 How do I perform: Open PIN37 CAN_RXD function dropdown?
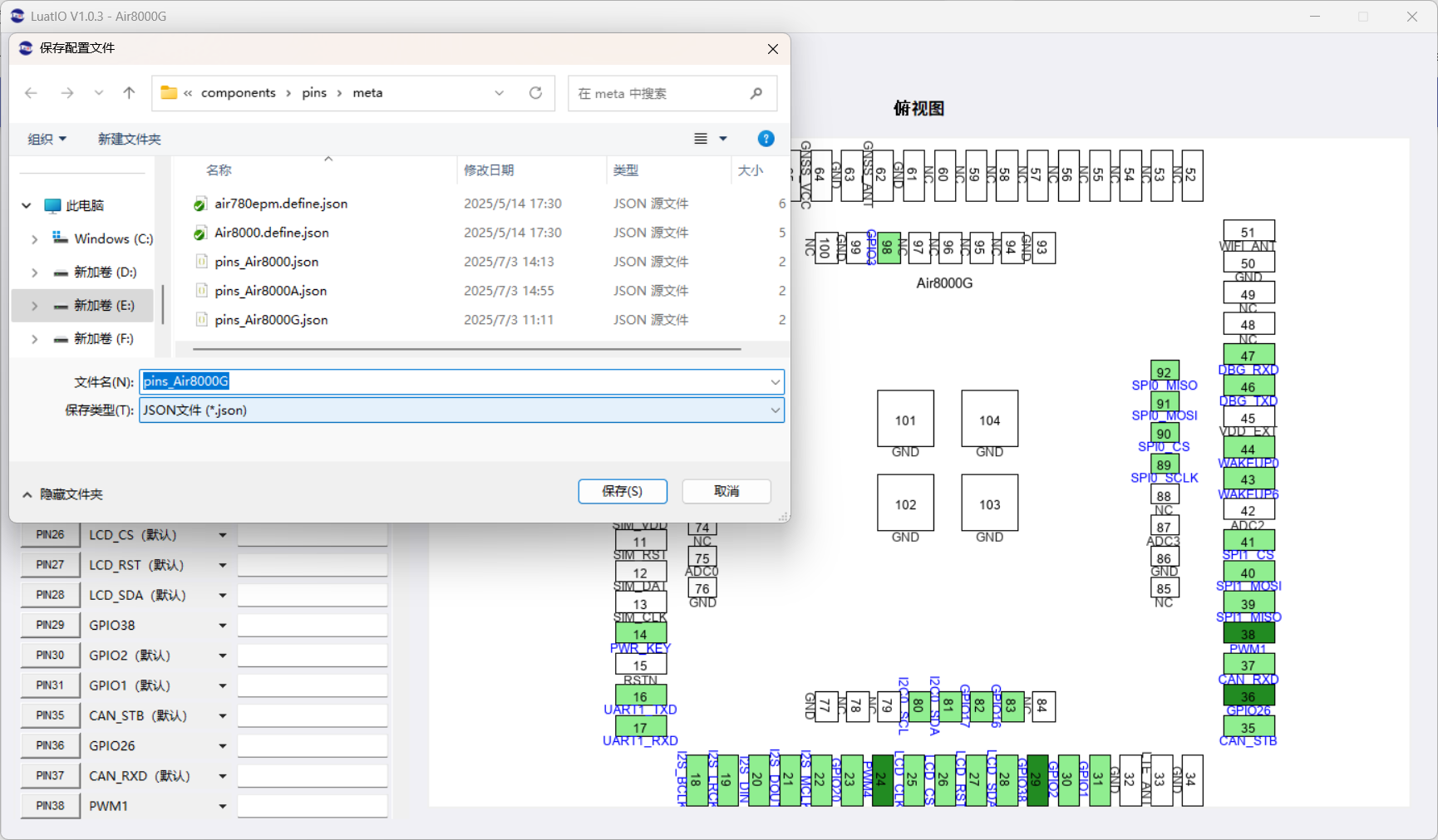[222, 776]
